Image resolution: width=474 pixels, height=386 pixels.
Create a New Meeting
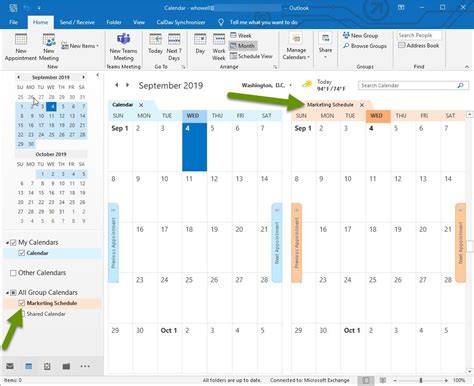tap(49, 47)
